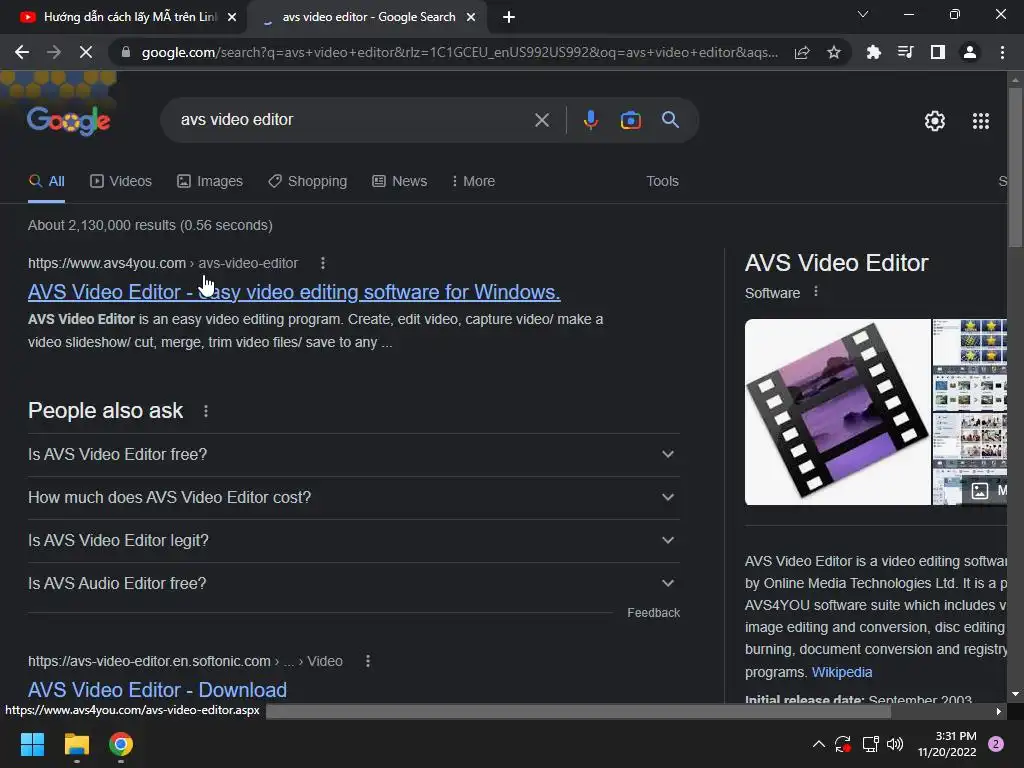1024x768 pixels.
Task: Click the sync icon in system tray
Action: [x=843, y=744]
